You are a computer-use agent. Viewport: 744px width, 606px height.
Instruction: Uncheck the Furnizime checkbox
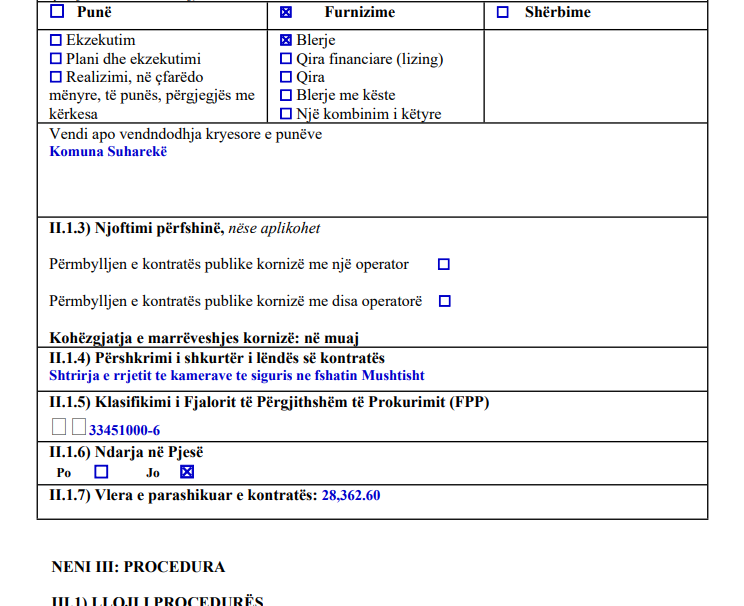tap(286, 12)
